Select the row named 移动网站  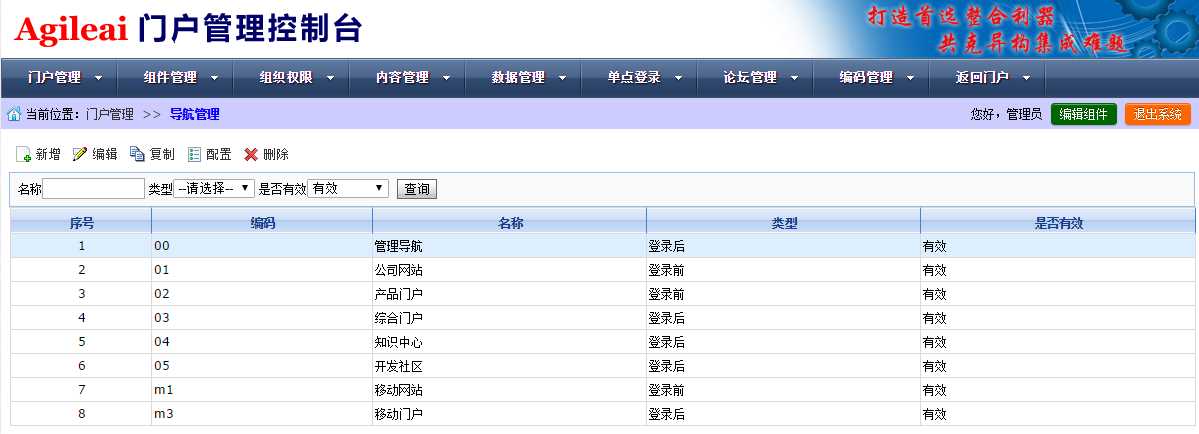tap(603, 390)
